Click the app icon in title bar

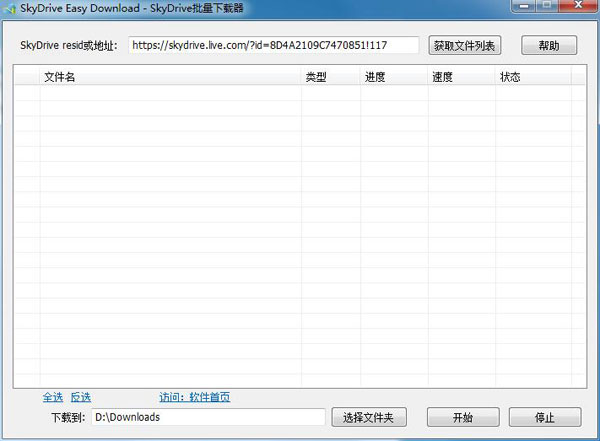[x=10, y=8]
